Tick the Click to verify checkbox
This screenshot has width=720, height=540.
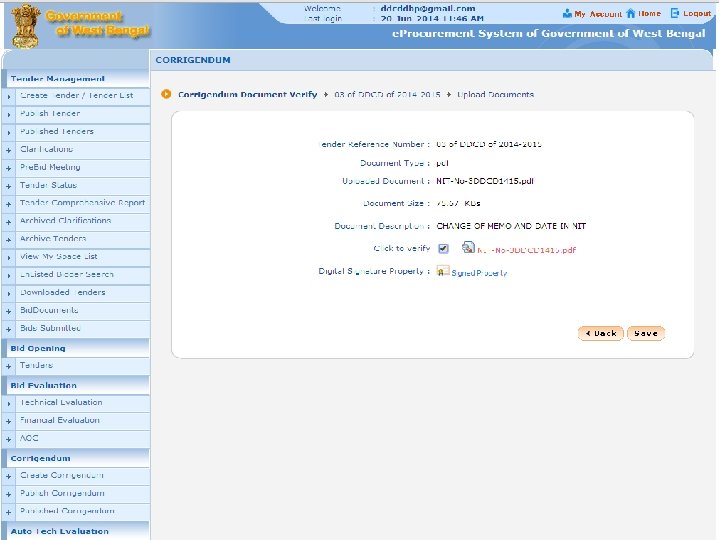tap(443, 248)
